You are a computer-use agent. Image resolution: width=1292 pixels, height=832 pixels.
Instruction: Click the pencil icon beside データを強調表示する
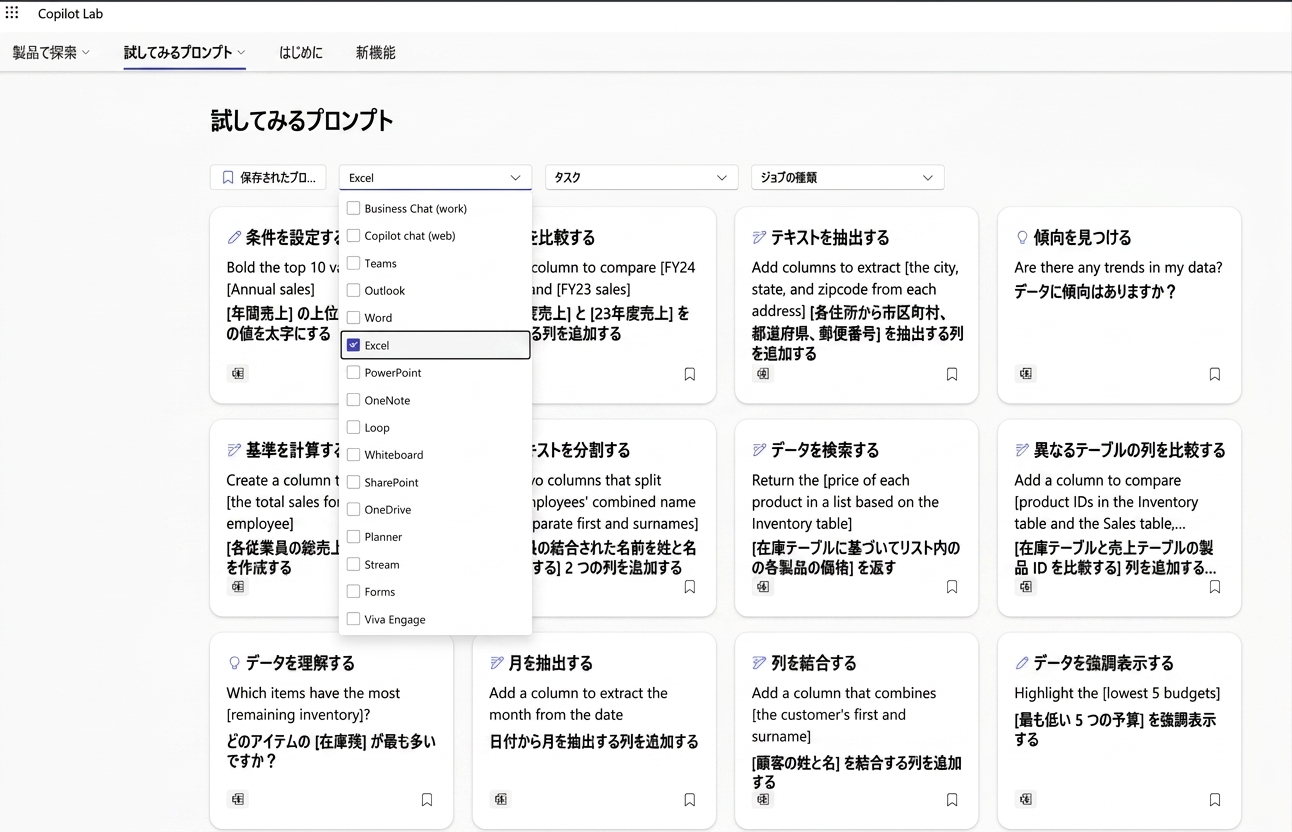click(x=1022, y=662)
